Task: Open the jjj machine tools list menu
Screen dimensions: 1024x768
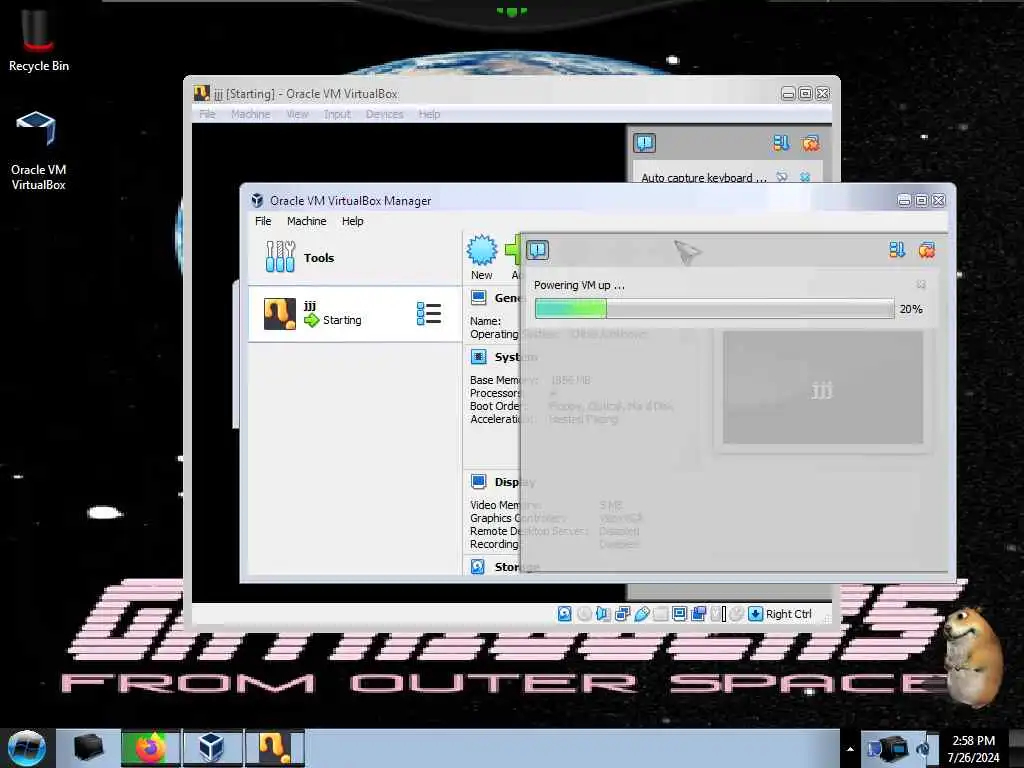Action: click(429, 313)
